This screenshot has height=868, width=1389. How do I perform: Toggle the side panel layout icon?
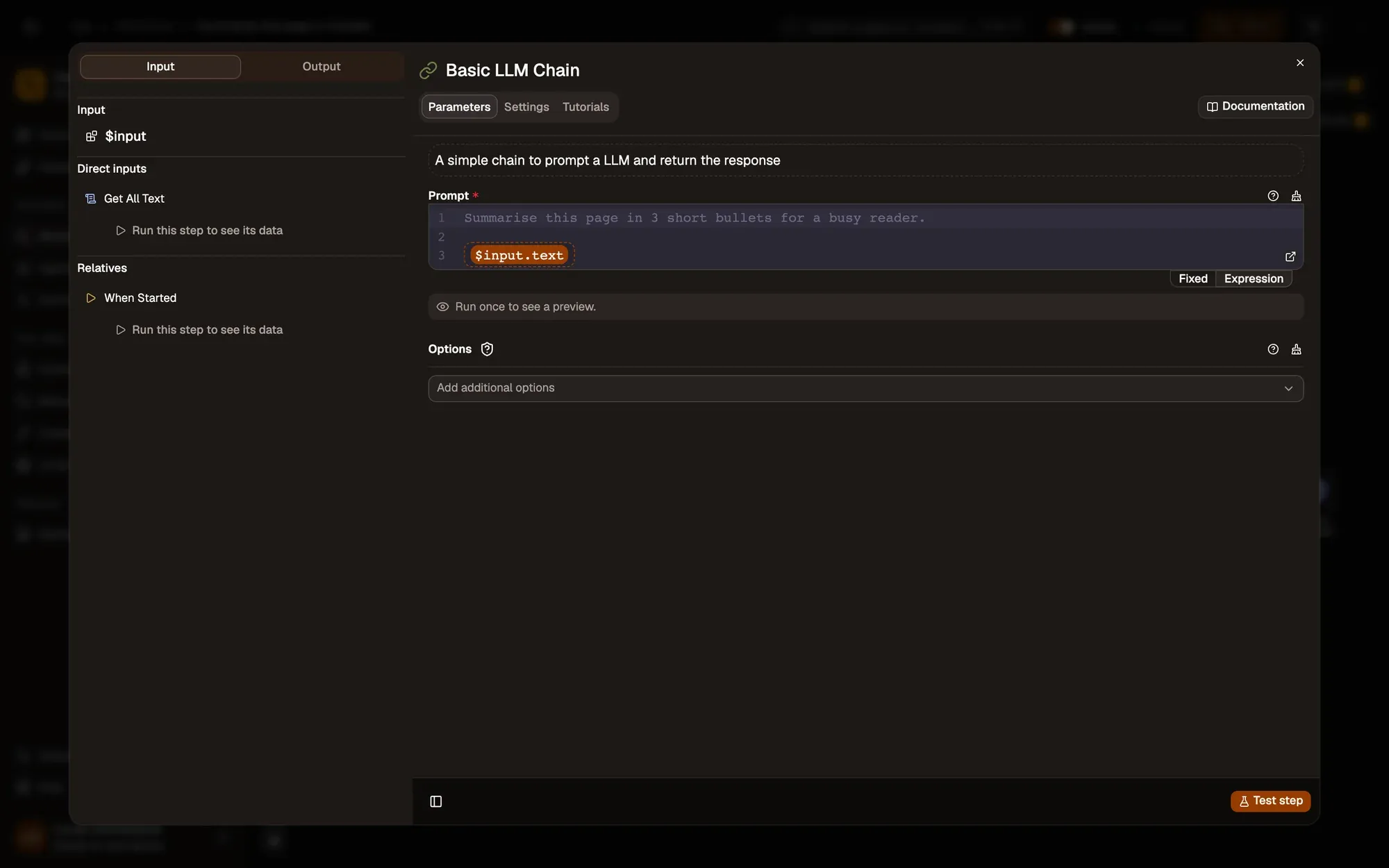coord(436,801)
